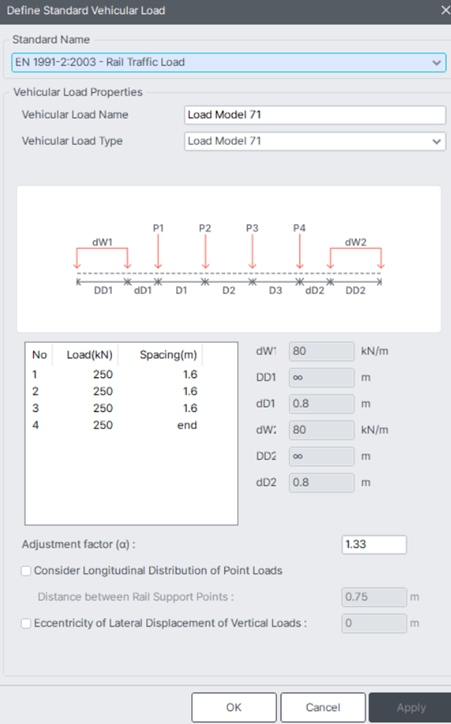The height and width of the screenshot is (724, 451).
Task: Click the Apply button
Action: (x=410, y=707)
